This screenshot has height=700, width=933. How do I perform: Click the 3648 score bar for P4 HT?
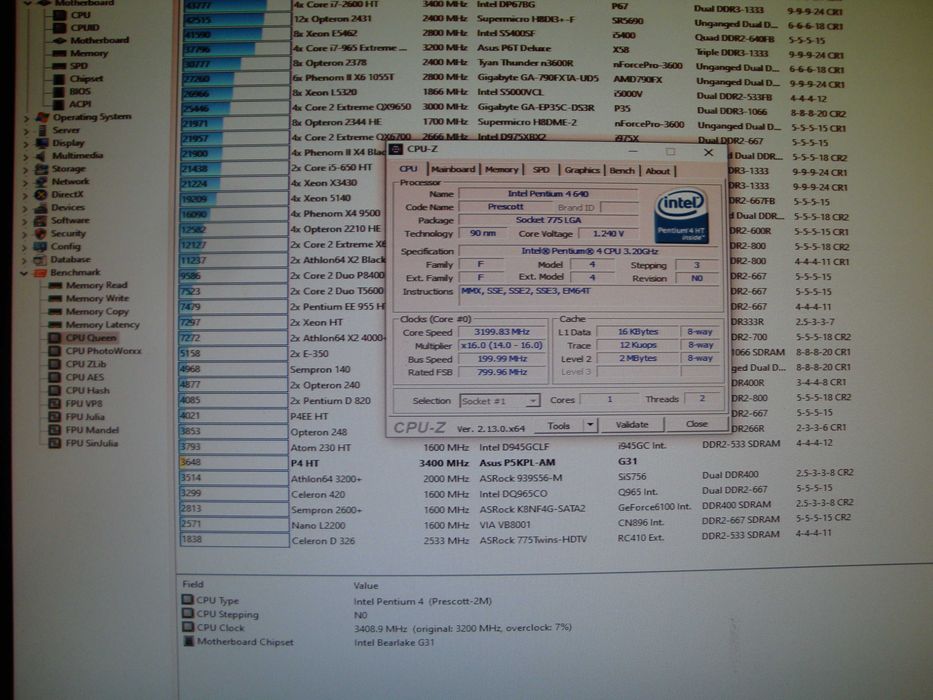[x=234, y=462]
